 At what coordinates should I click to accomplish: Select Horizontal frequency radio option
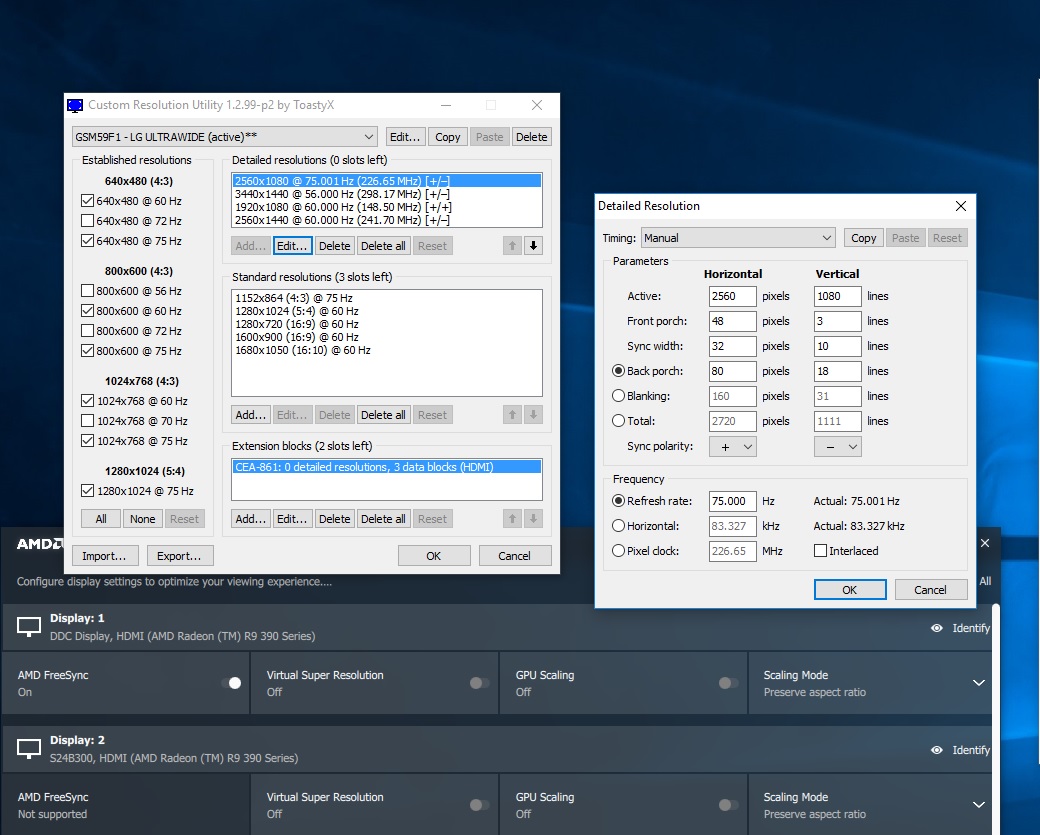618,526
